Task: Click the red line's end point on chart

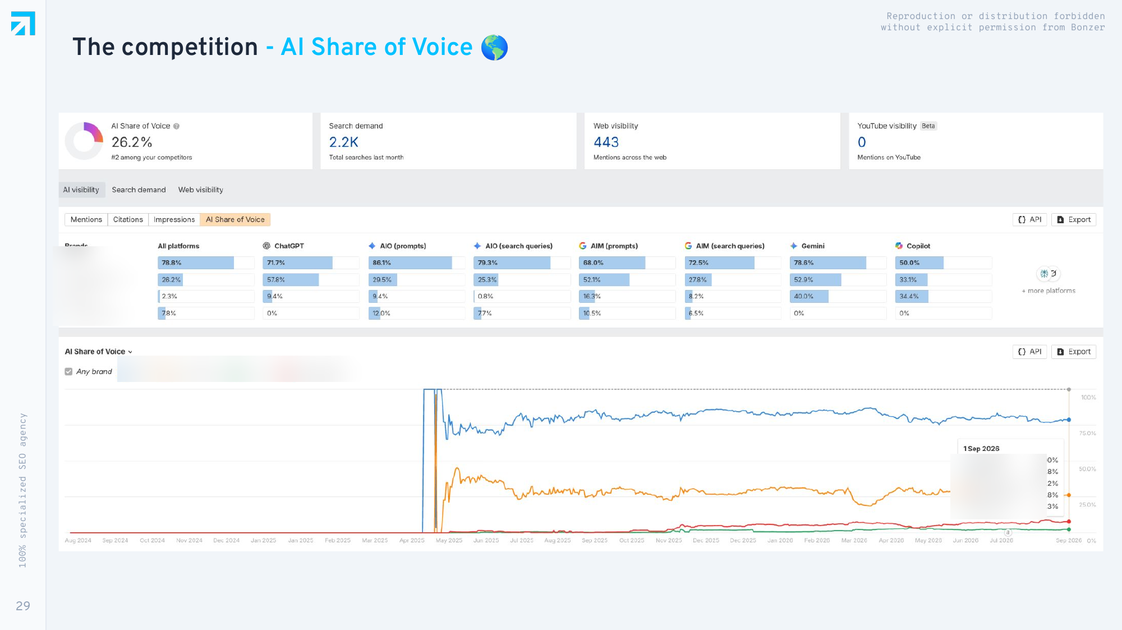Action: pyautogui.click(x=1069, y=521)
